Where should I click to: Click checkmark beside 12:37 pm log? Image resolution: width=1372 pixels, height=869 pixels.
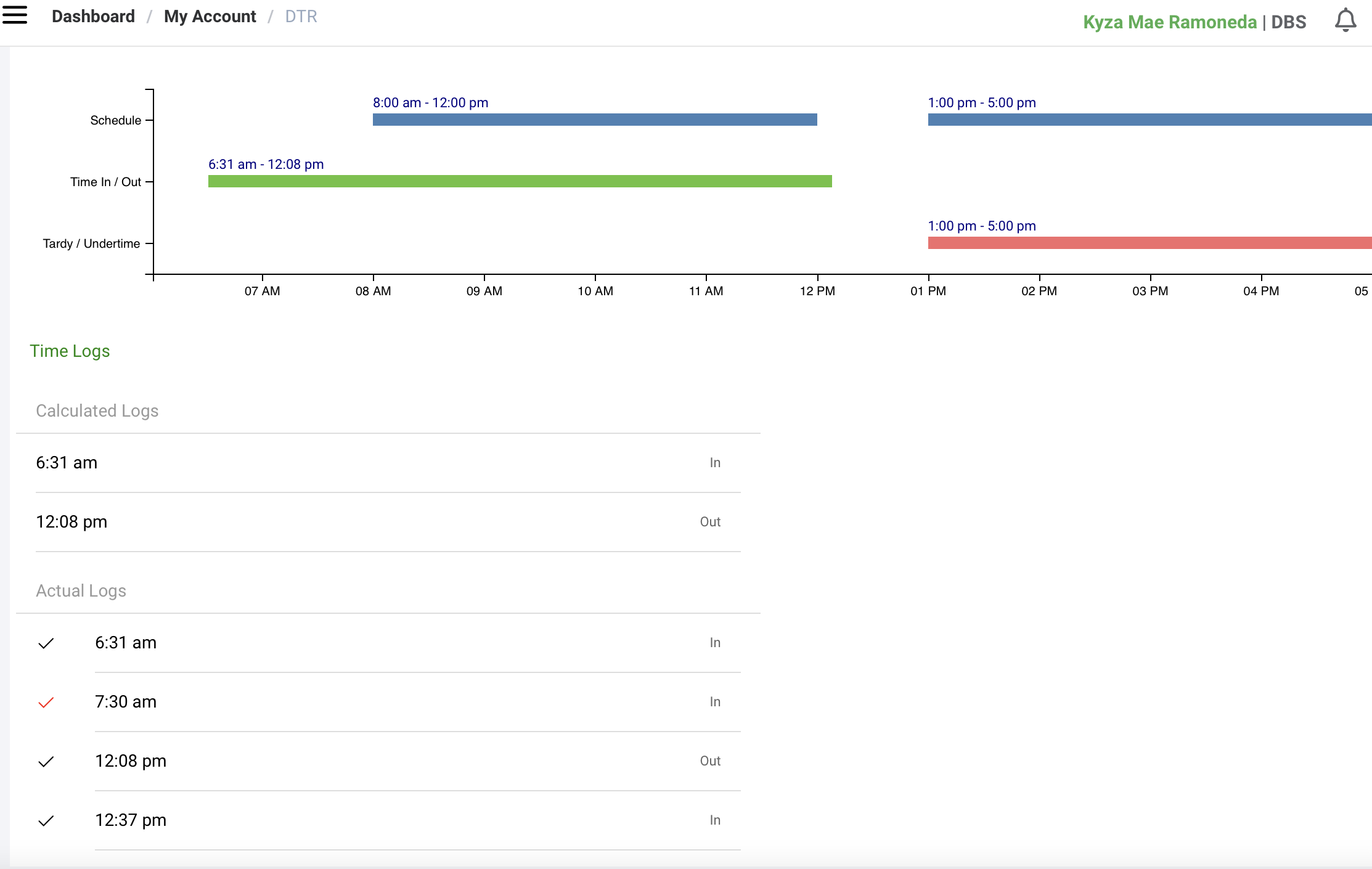coord(46,821)
